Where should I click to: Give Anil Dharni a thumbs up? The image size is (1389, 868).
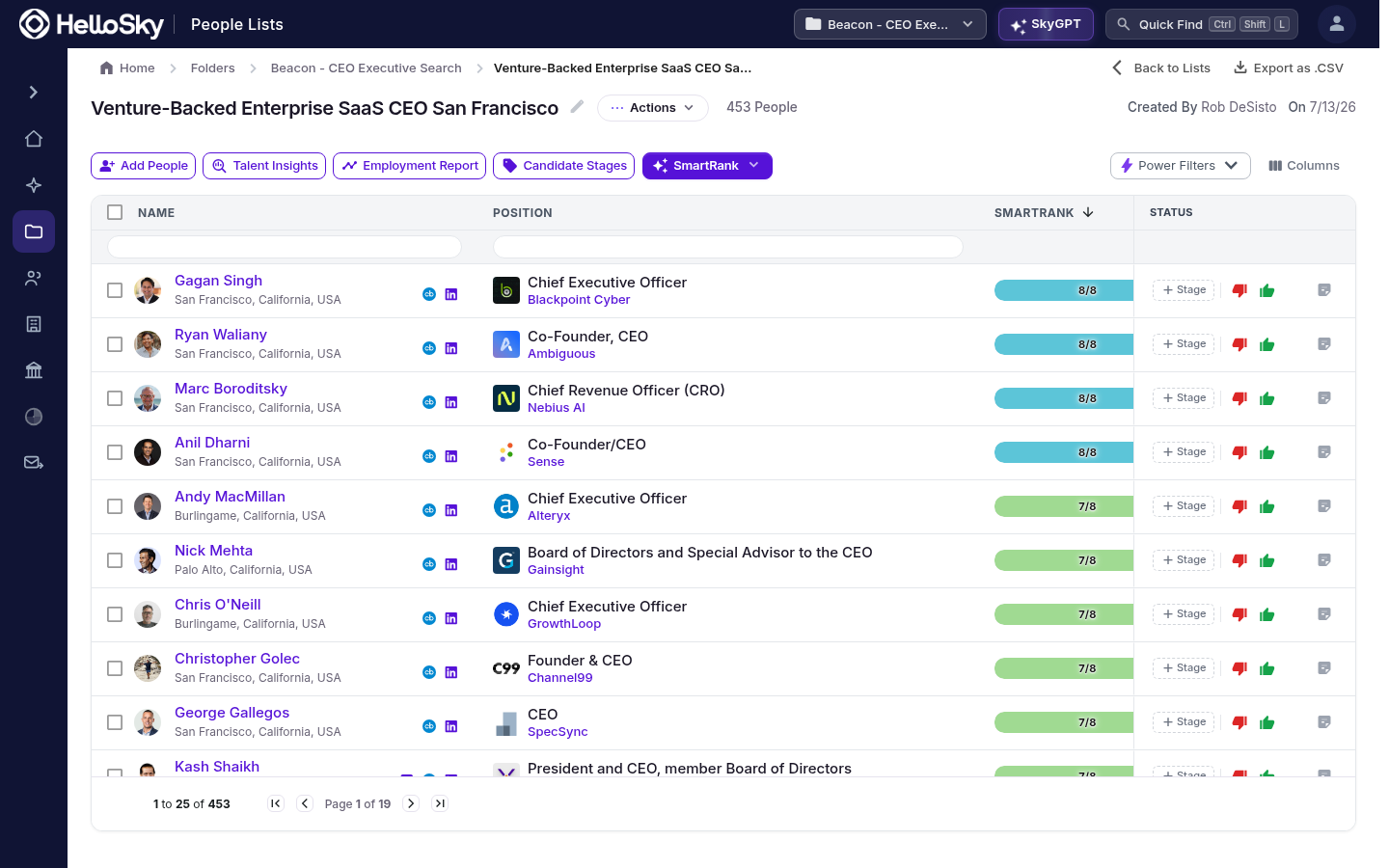(1267, 452)
